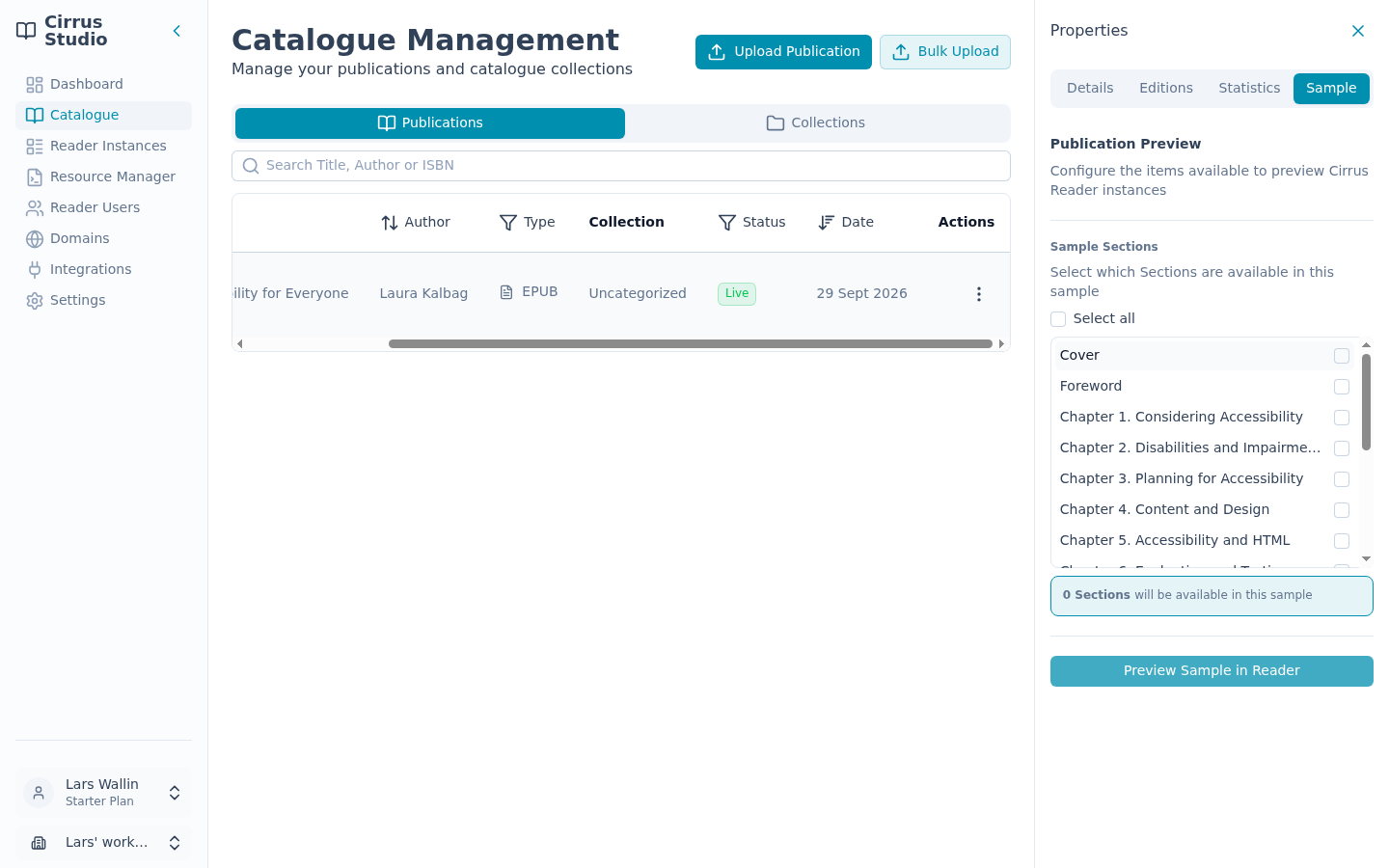Collapse the sidebar with the chevron arrow

point(177,31)
